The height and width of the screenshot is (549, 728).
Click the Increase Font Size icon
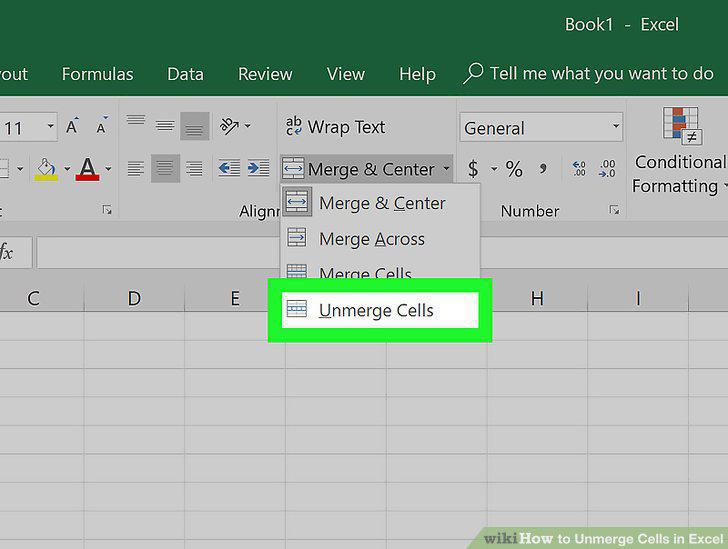72,126
